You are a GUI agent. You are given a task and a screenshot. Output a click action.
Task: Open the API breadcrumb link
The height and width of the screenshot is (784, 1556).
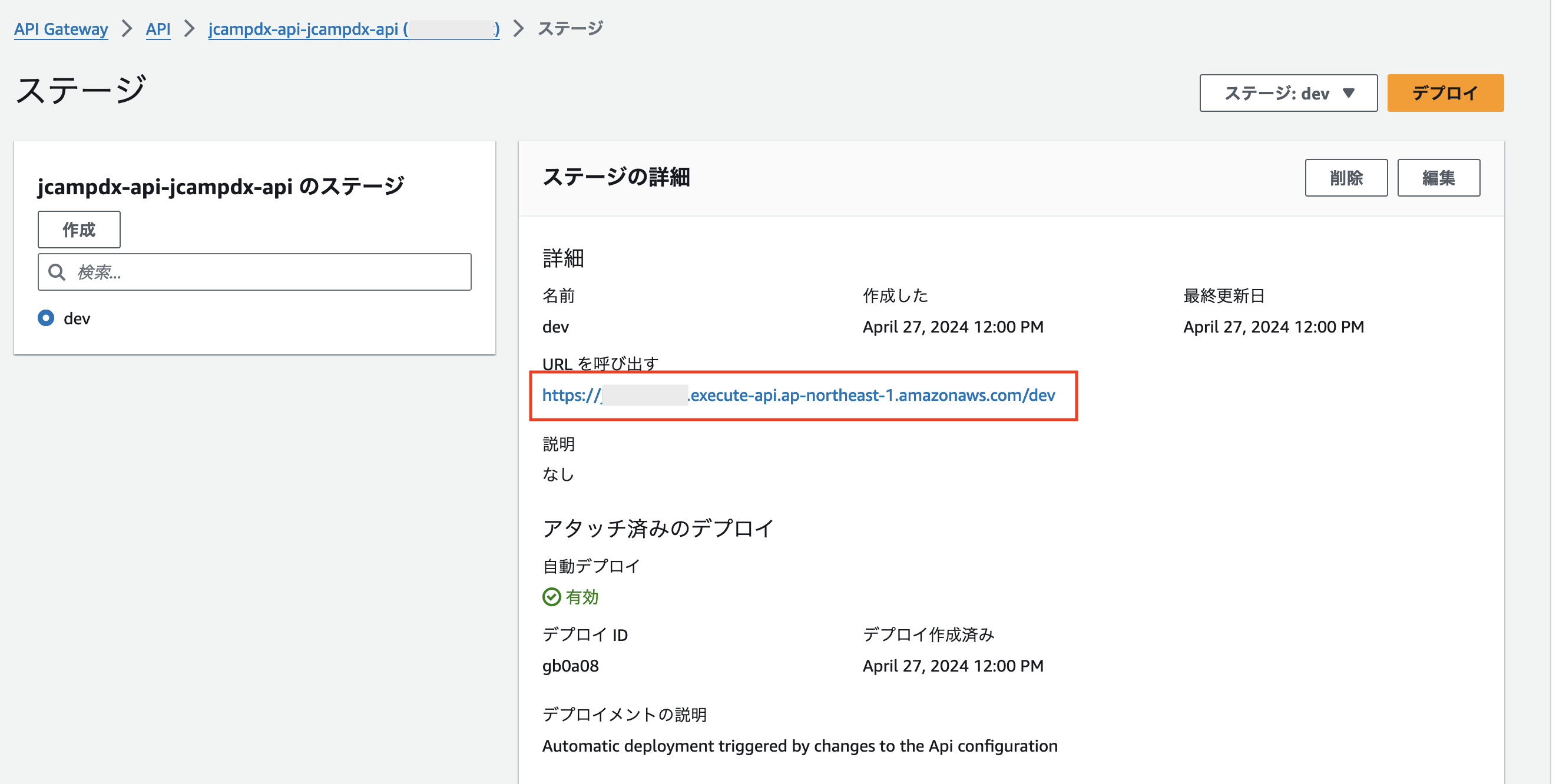[x=158, y=28]
